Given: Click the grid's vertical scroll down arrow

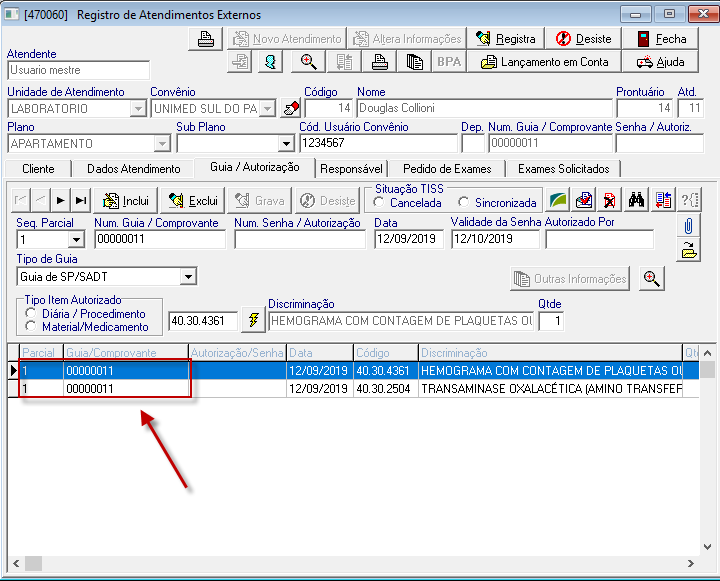Looking at the screenshot, I should [708, 546].
